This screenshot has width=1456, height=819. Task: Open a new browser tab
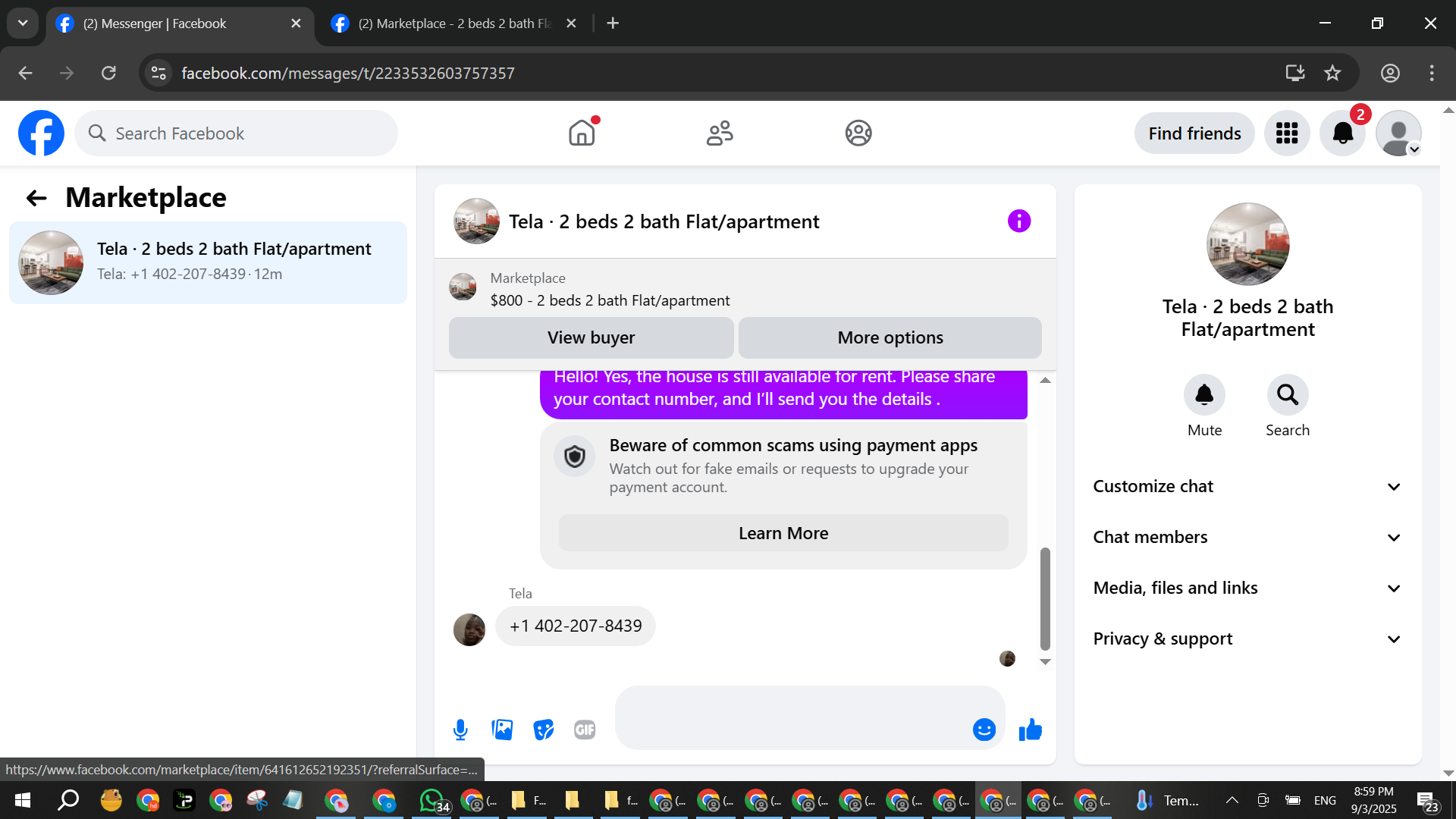[x=613, y=24]
